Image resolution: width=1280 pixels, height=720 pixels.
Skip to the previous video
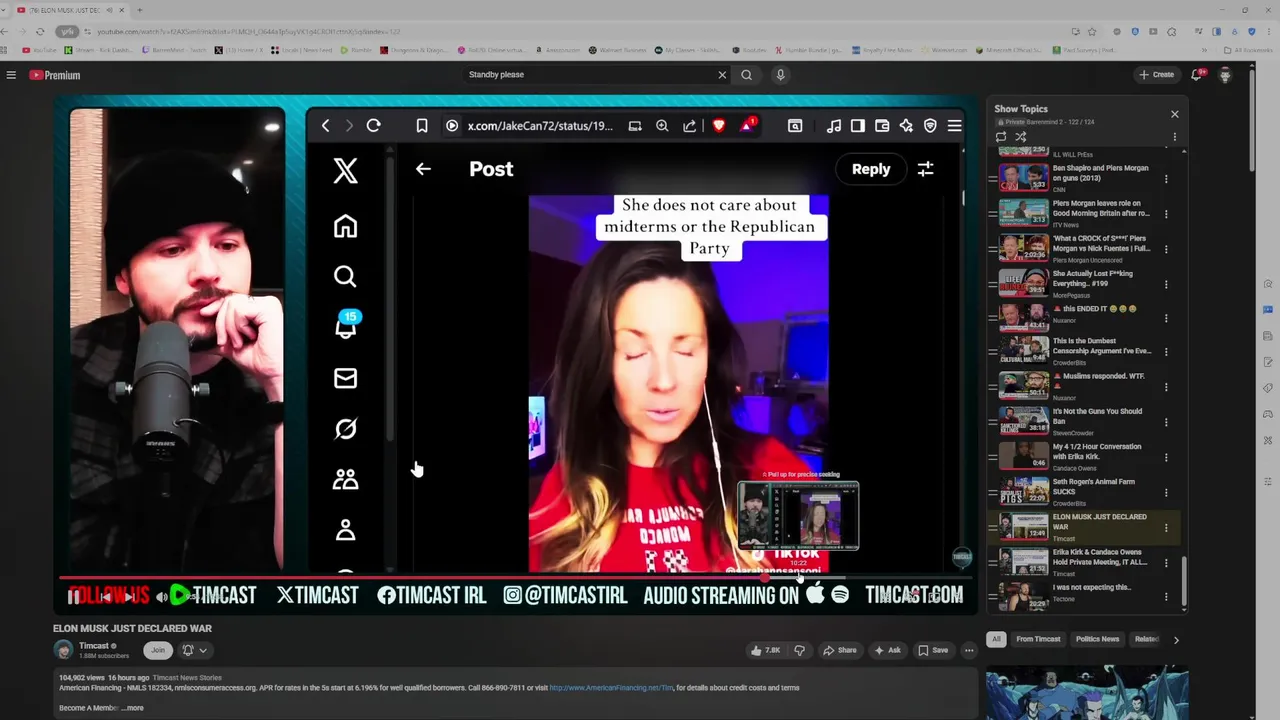click(x=103, y=597)
